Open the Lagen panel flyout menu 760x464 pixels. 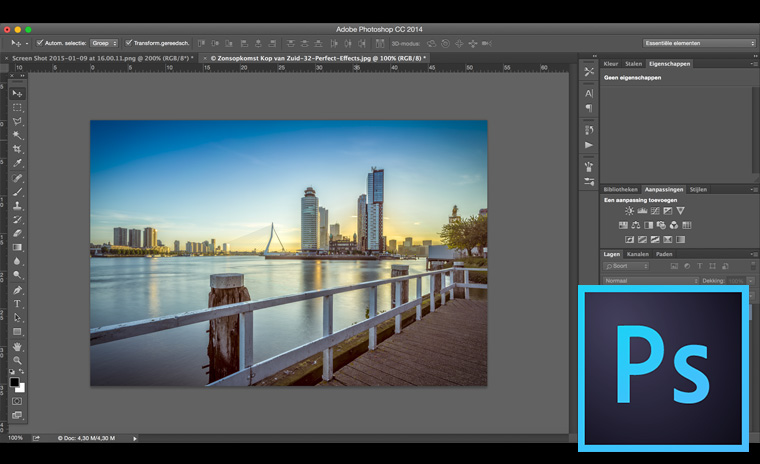click(754, 254)
